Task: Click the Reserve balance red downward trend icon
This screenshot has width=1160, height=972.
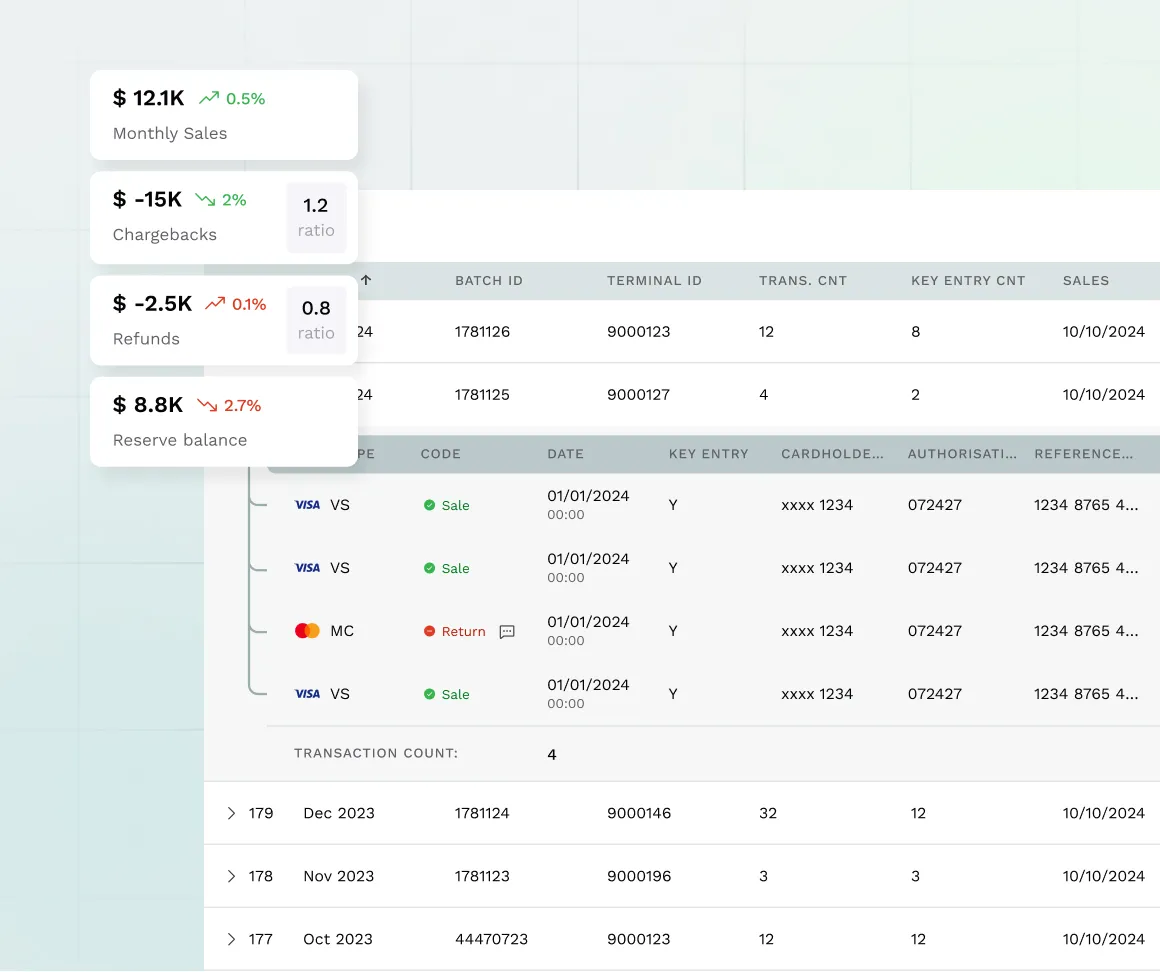Action: point(207,405)
